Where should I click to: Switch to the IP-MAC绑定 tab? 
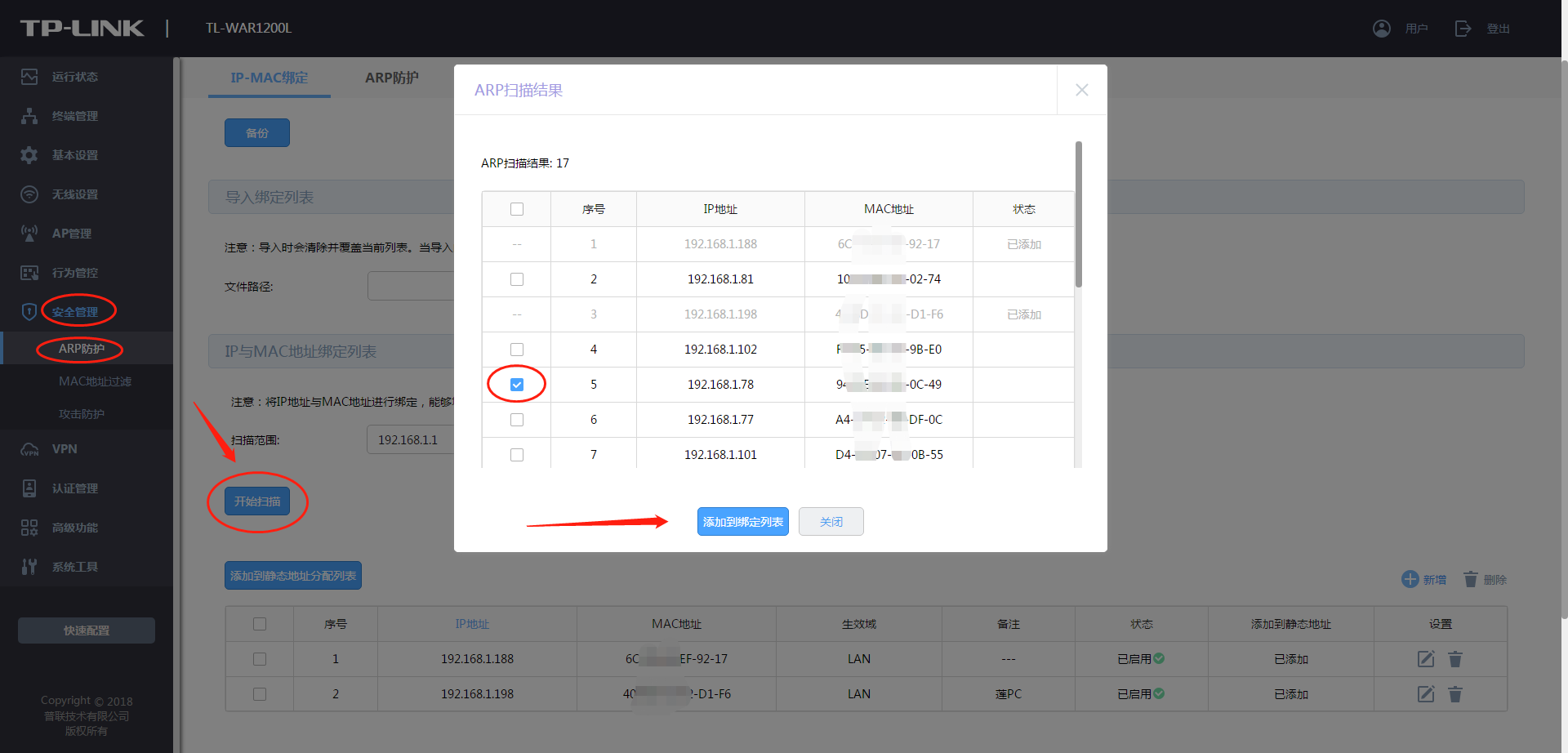tap(269, 78)
